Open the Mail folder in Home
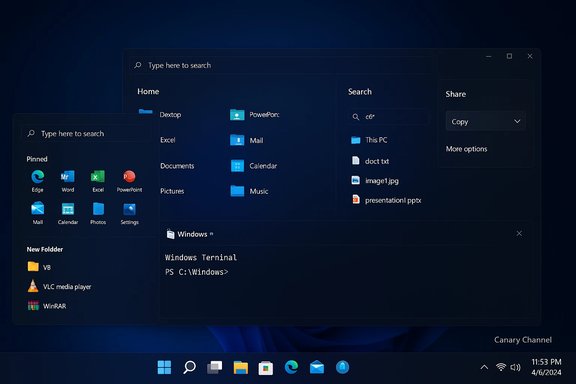 pos(246,140)
